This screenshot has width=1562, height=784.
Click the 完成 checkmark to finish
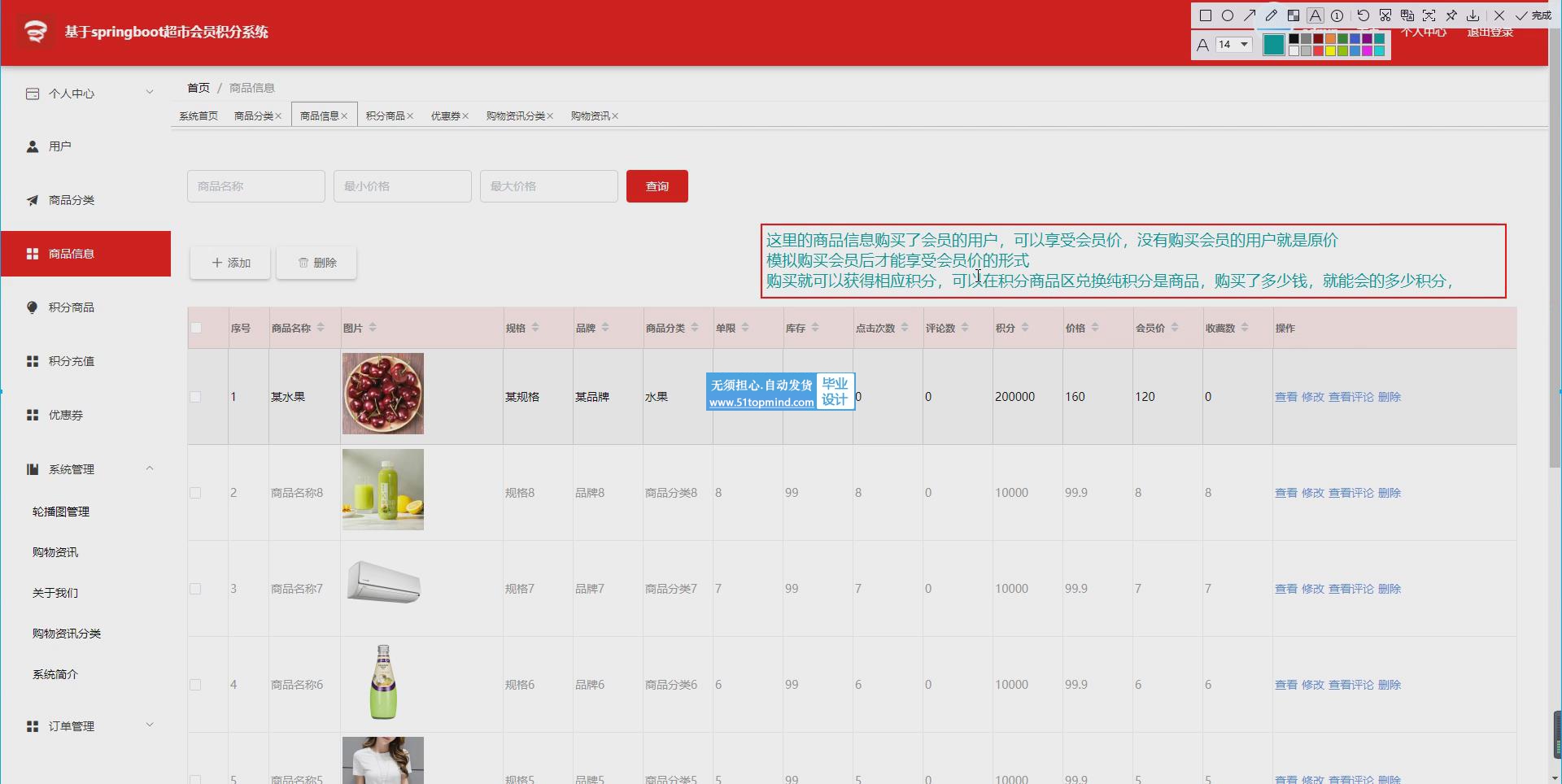click(1533, 15)
